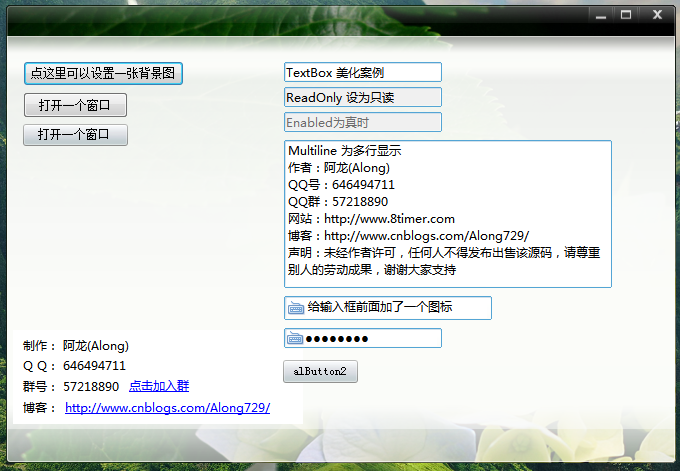Click the alButton2 button

(320, 371)
